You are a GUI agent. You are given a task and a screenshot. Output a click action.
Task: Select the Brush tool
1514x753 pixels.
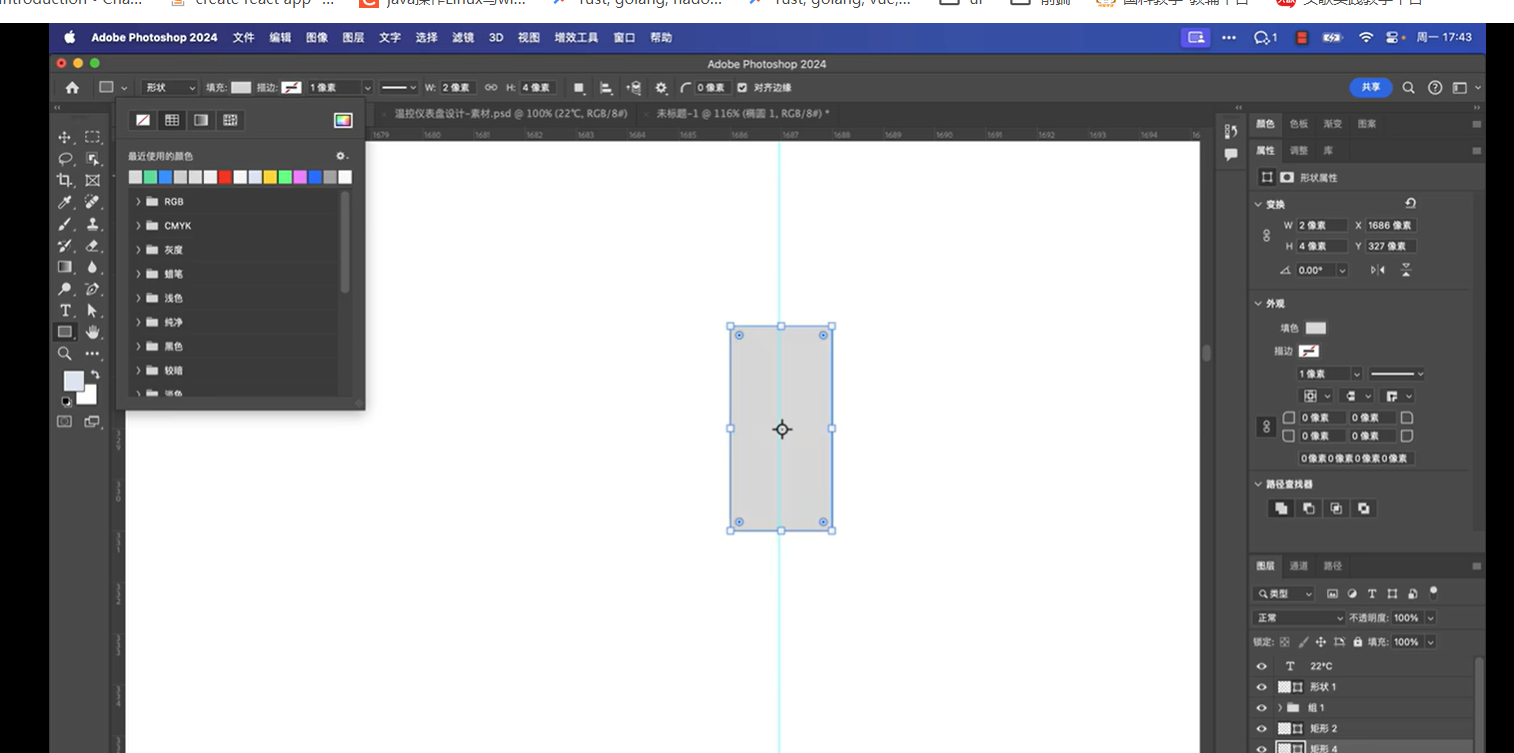65,225
